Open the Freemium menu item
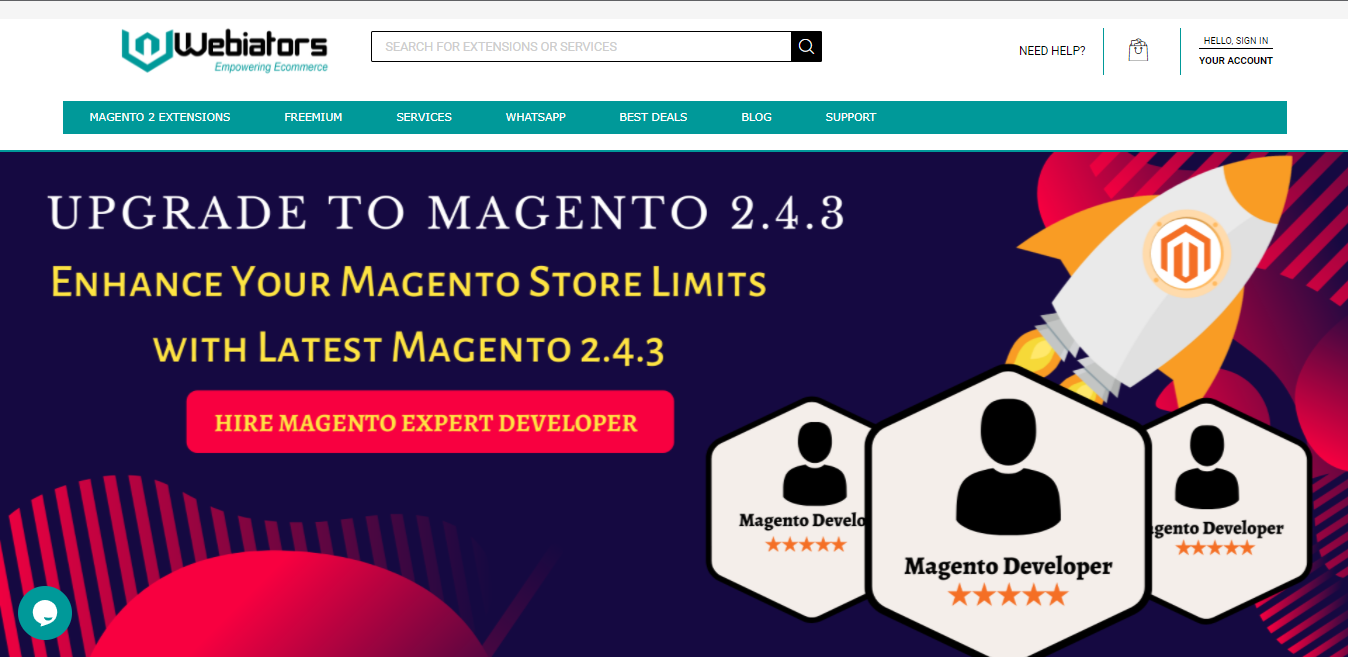The height and width of the screenshot is (657, 1348). [313, 117]
